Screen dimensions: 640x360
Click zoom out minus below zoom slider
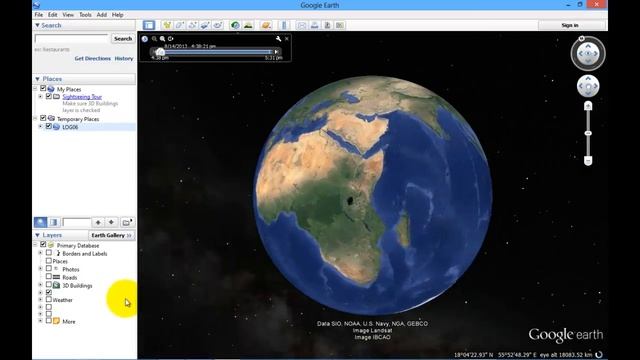(x=588, y=161)
